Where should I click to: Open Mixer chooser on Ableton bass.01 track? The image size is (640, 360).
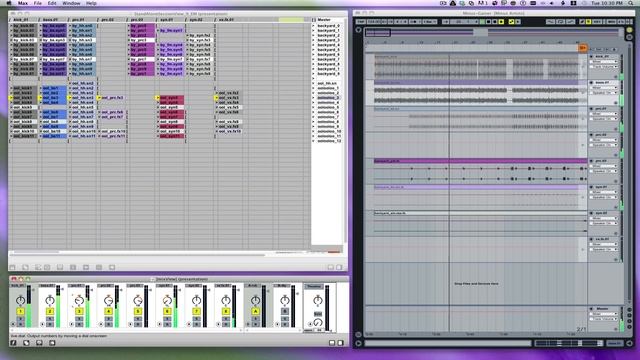click(x=605, y=88)
